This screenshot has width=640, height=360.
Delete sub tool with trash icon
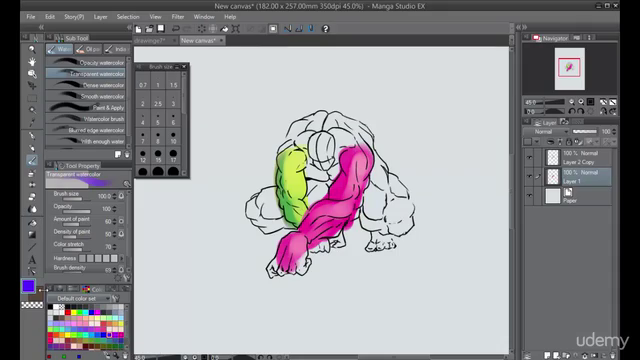[127, 154]
